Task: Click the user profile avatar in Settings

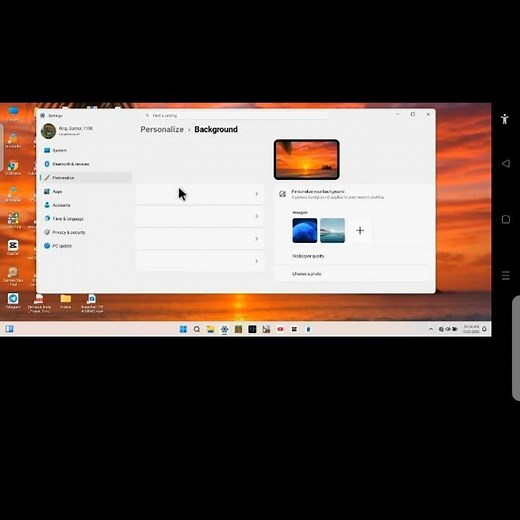Action: (x=48, y=131)
